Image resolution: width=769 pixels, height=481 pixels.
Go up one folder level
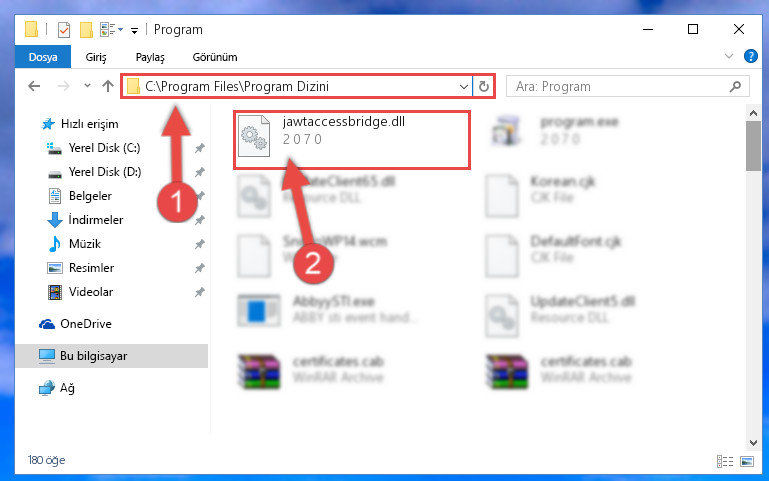point(108,86)
